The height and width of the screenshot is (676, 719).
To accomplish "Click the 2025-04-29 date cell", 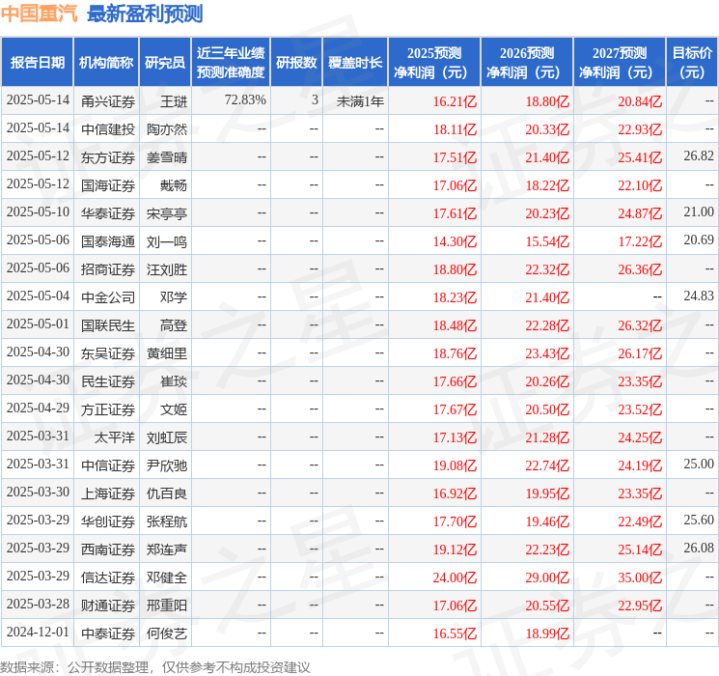I will pos(38,408).
